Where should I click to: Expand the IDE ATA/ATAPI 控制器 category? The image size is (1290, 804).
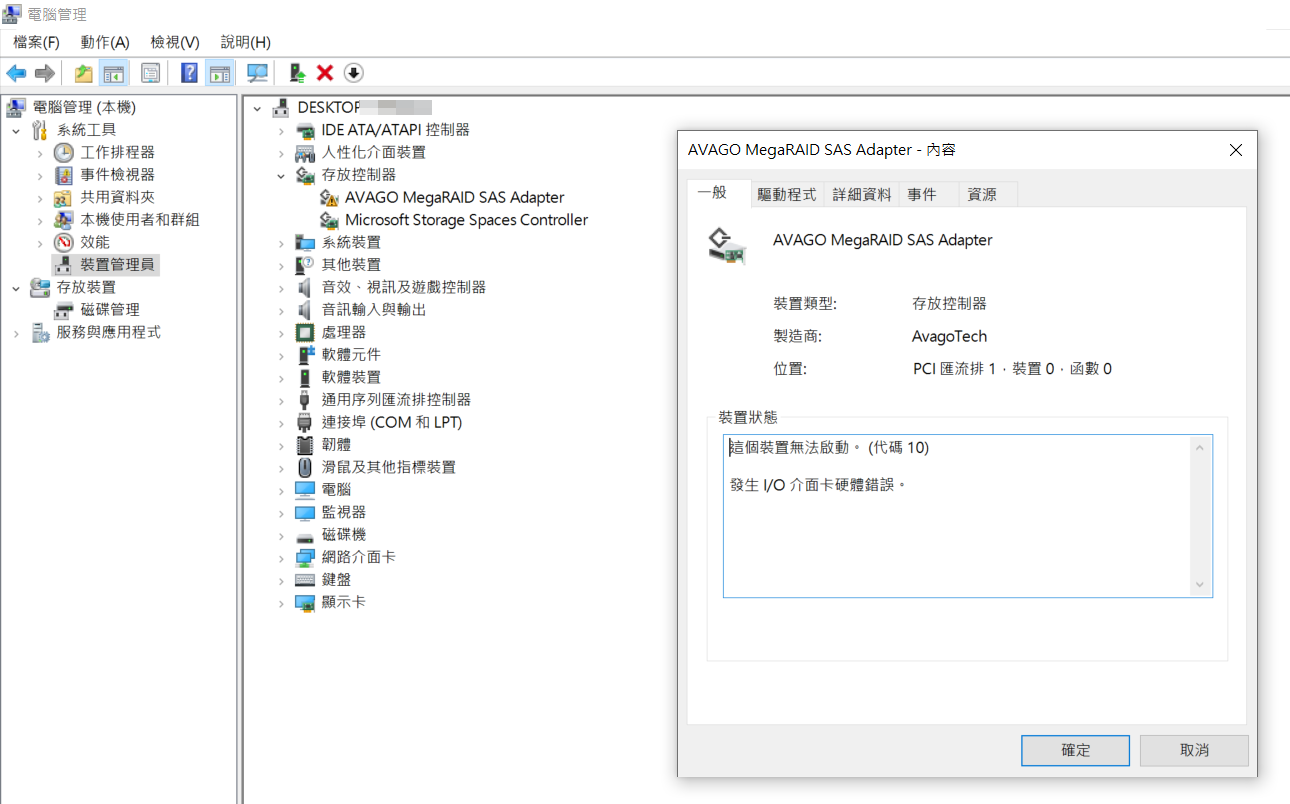pyautogui.click(x=282, y=130)
